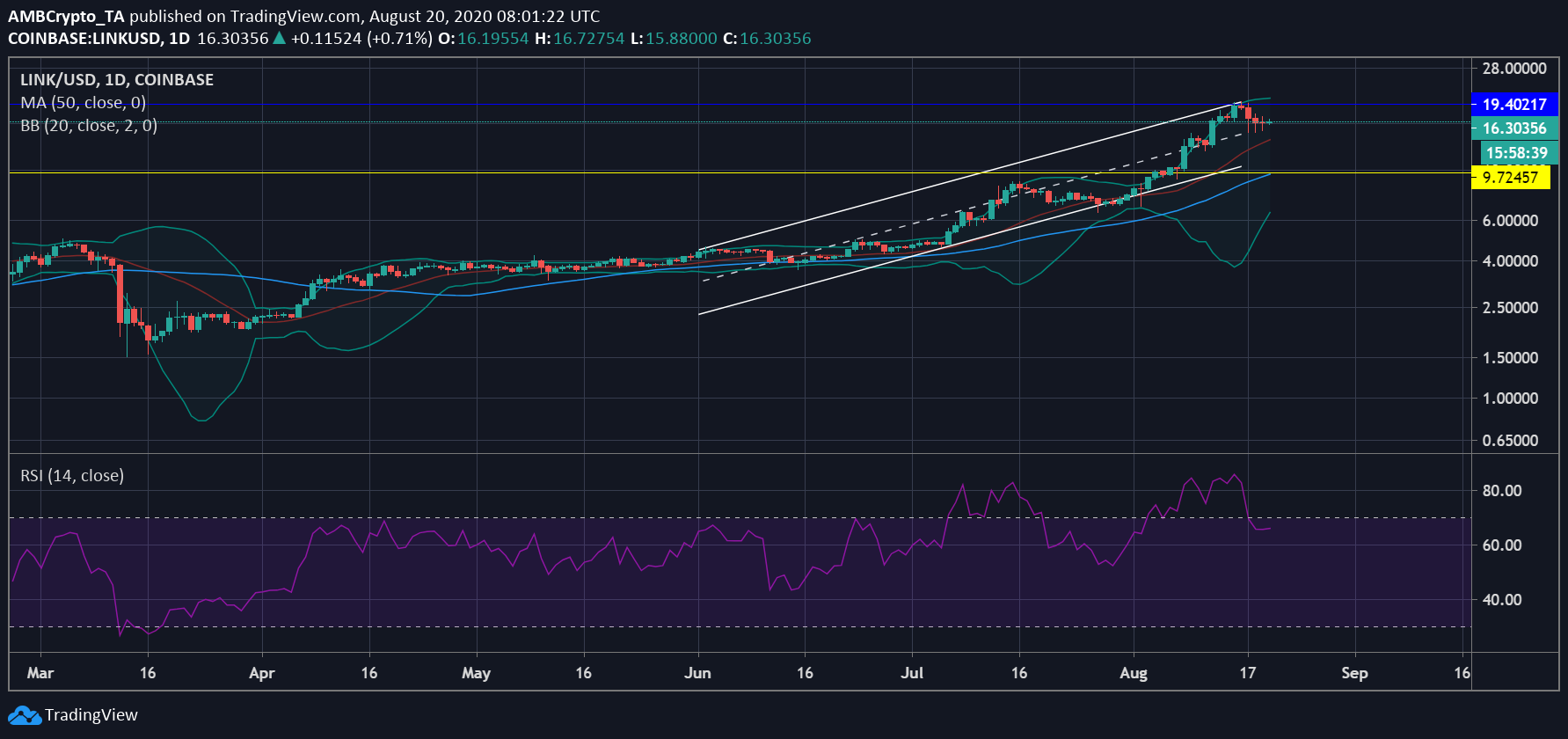Click the 0.65000 price axis label
The width and height of the screenshot is (1568, 739).
click(x=1510, y=441)
